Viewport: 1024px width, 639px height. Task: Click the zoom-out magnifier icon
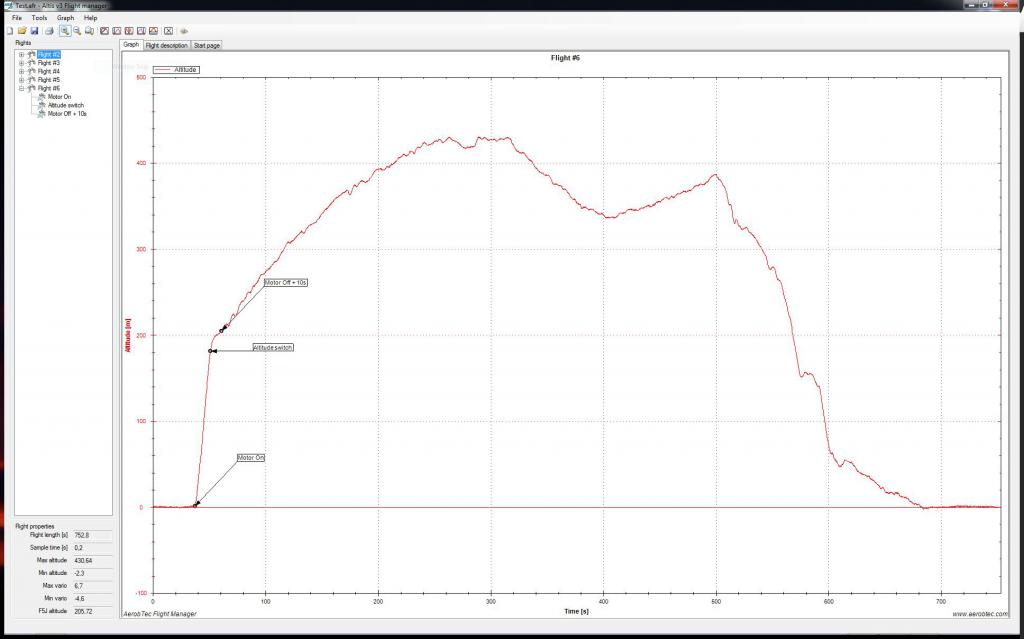(x=77, y=31)
